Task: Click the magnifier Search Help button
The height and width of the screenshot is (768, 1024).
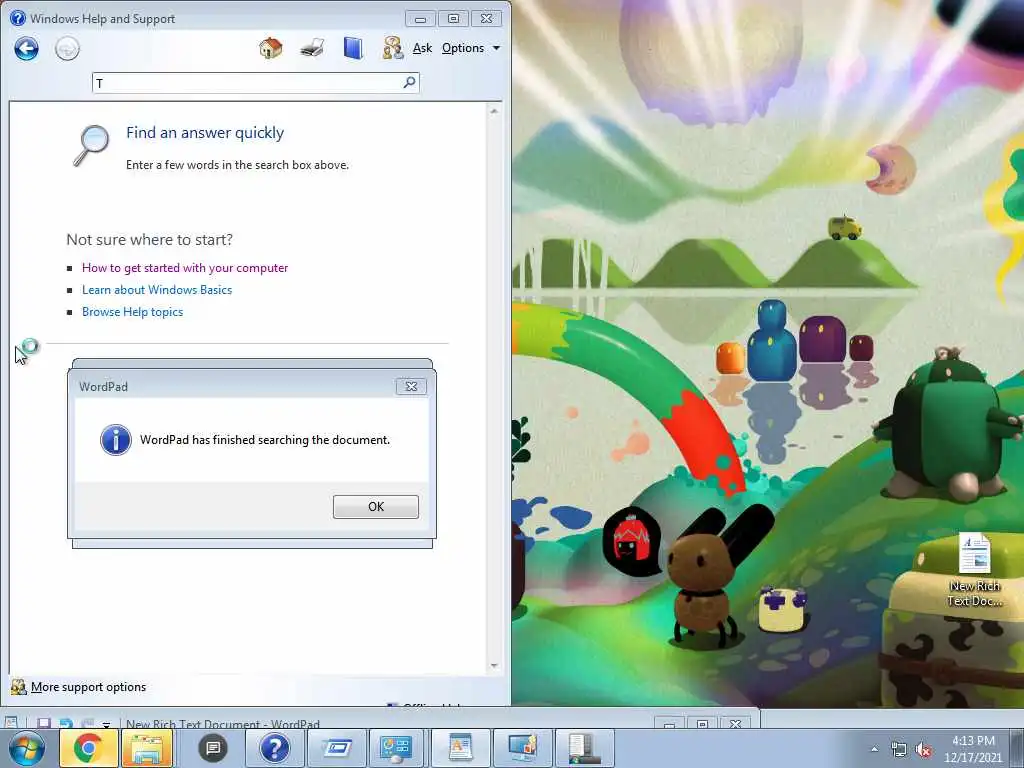Action: pos(409,82)
